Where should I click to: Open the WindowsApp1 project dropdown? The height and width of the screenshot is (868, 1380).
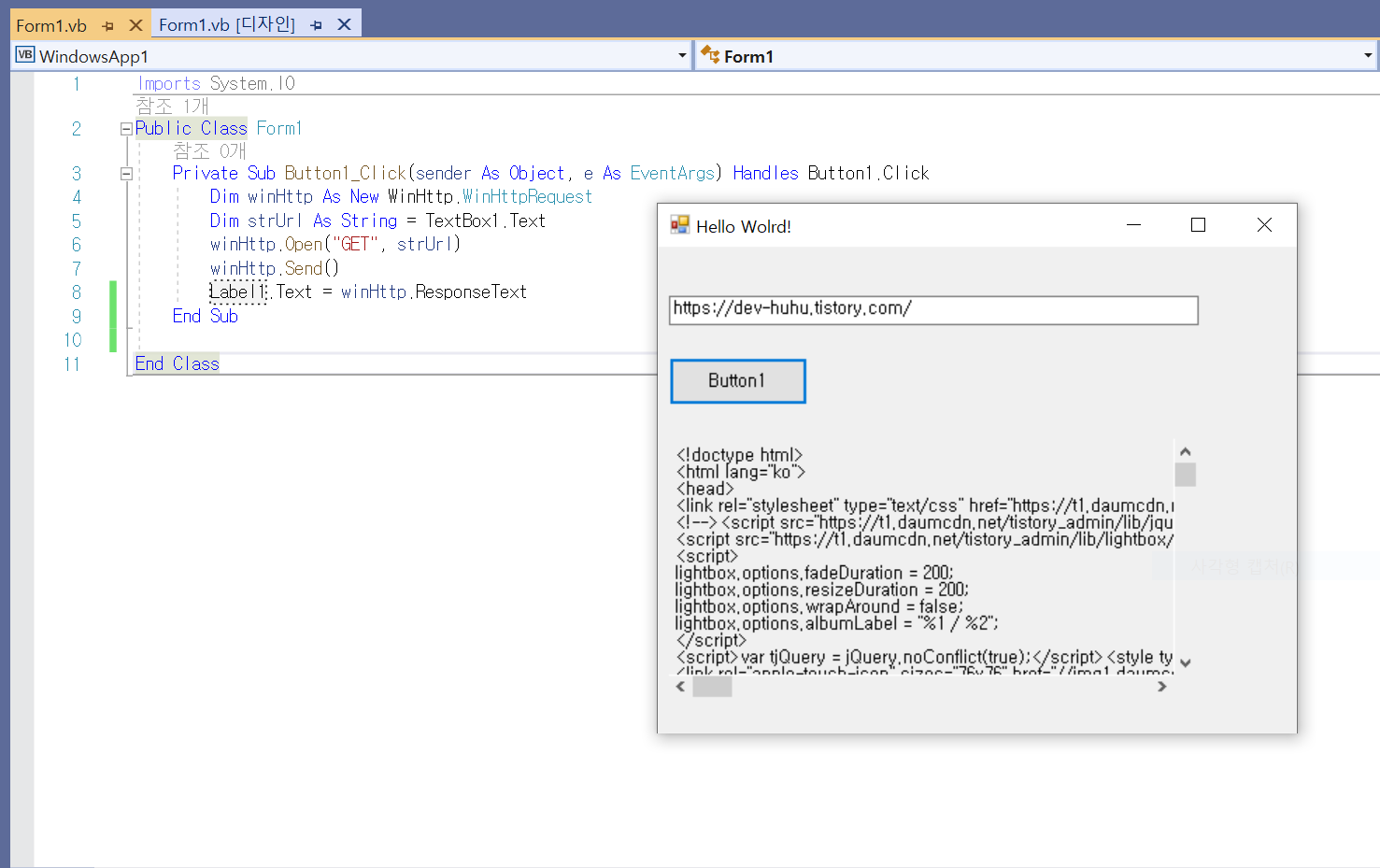pos(682,56)
